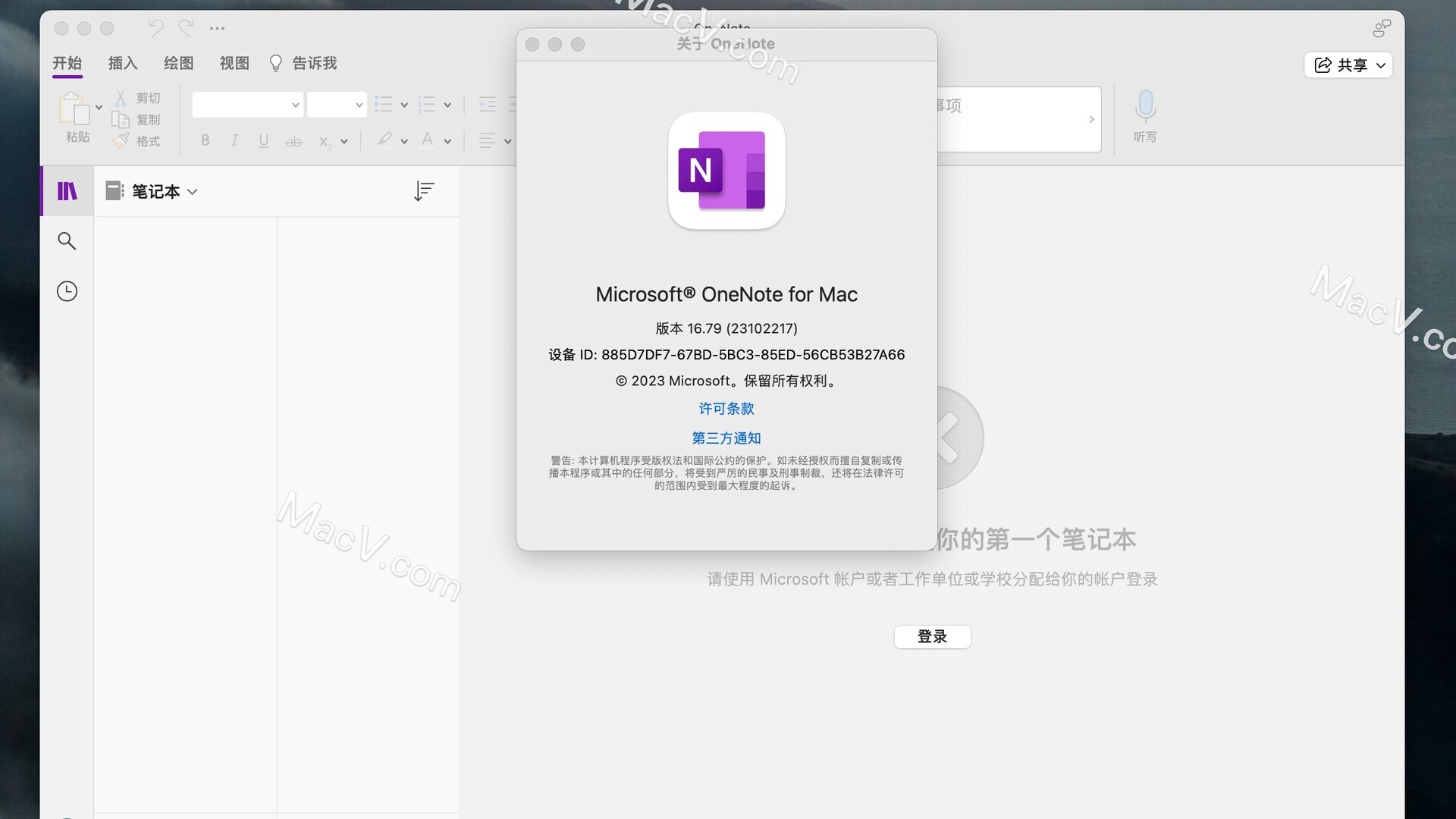Click the Paste clipboard icon

[x=74, y=108]
